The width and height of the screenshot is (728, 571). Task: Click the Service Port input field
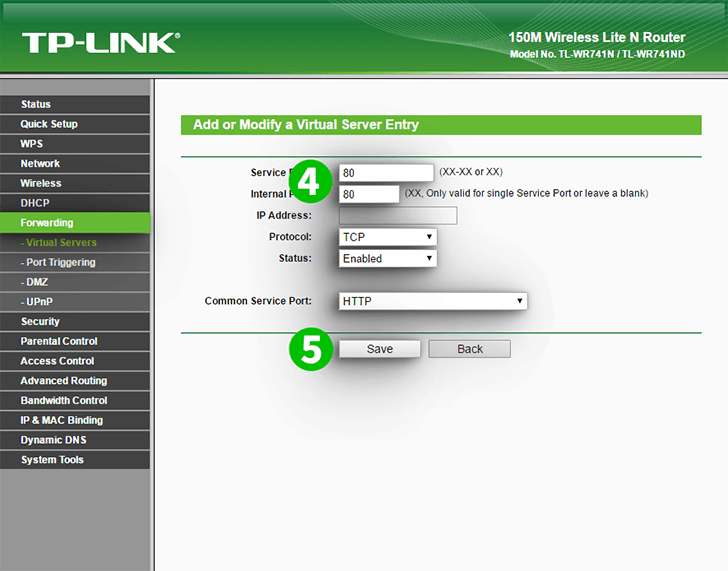click(386, 173)
